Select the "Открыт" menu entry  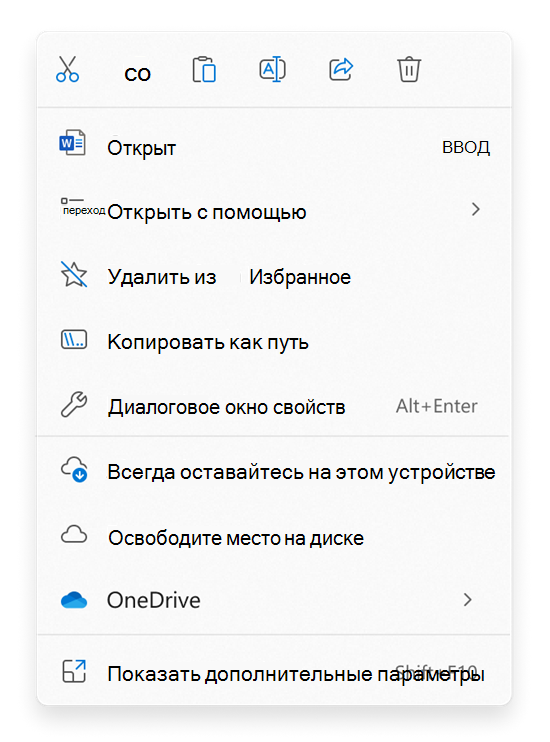(x=274, y=148)
